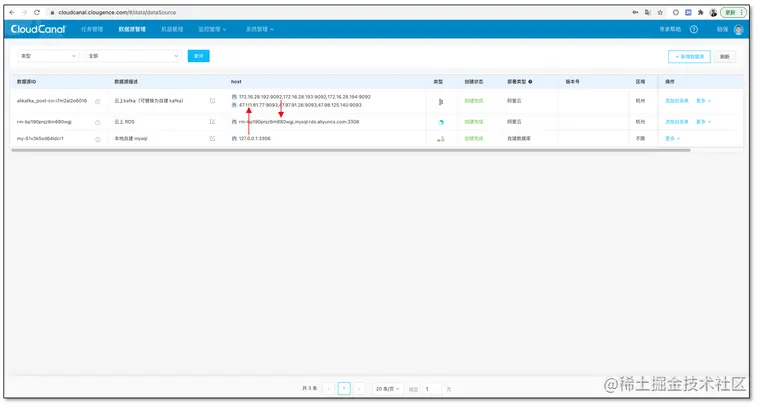Viewport: 760px width, 407px height.
Task: Click the CloudCanal logo
Action: tap(38, 29)
